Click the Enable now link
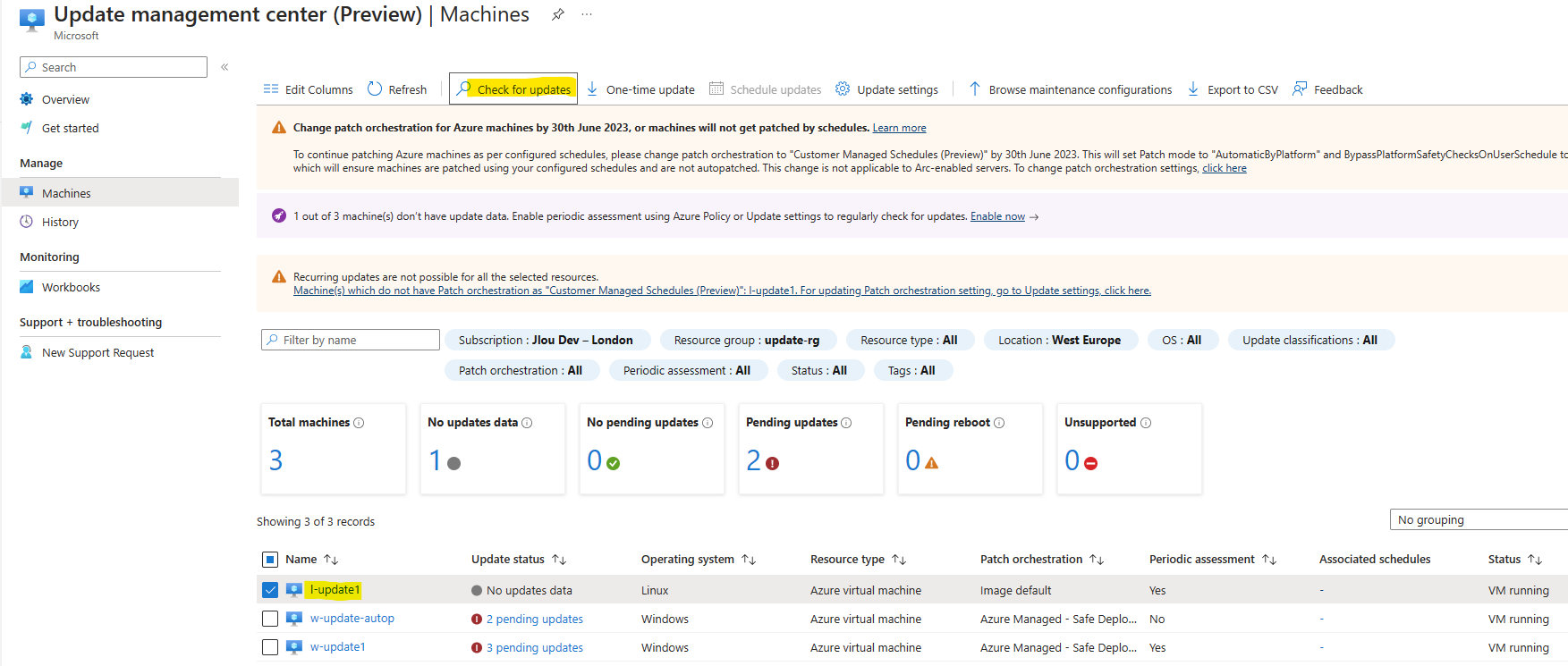The image size is (1568, 666). point(997,216)
